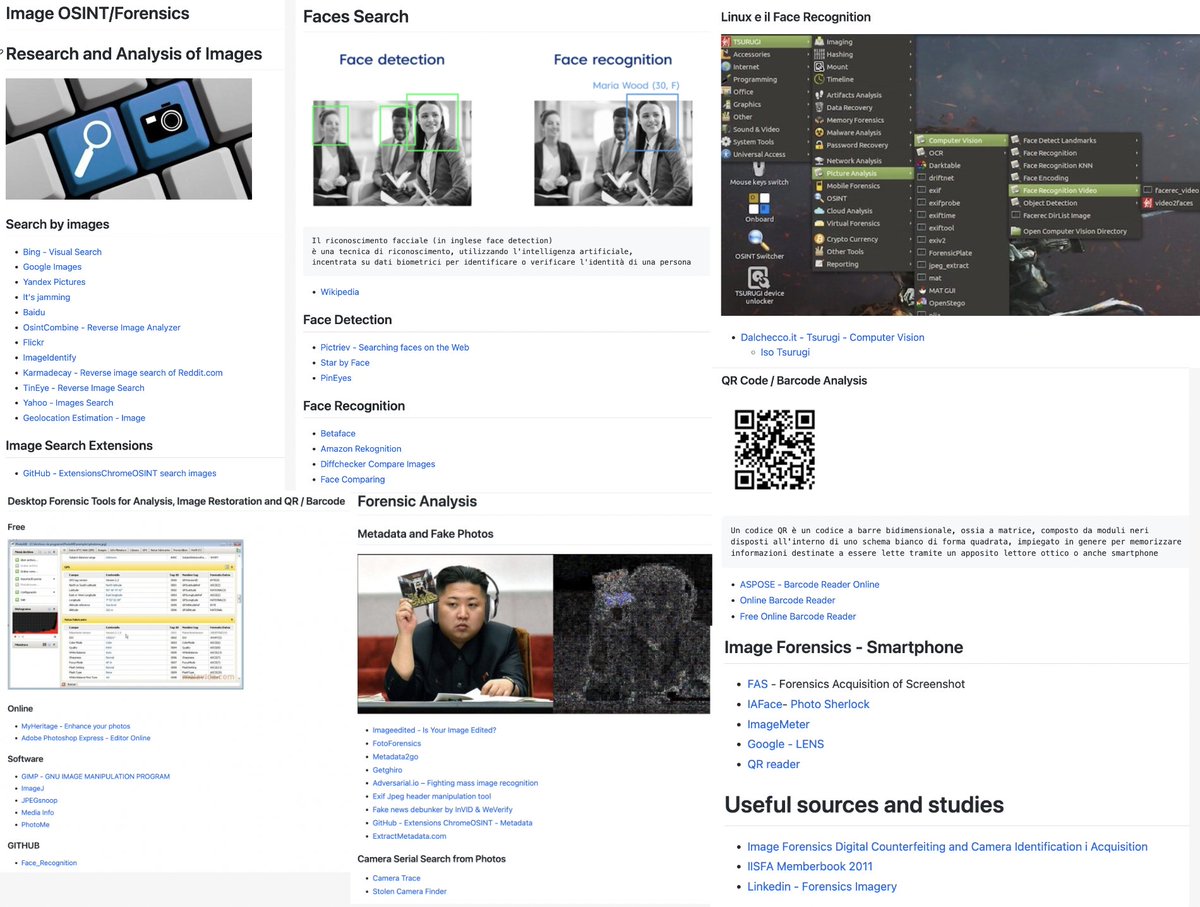1200x907 pixels.
Task: Click the Network Analysis icon
Action: [818, 160]
